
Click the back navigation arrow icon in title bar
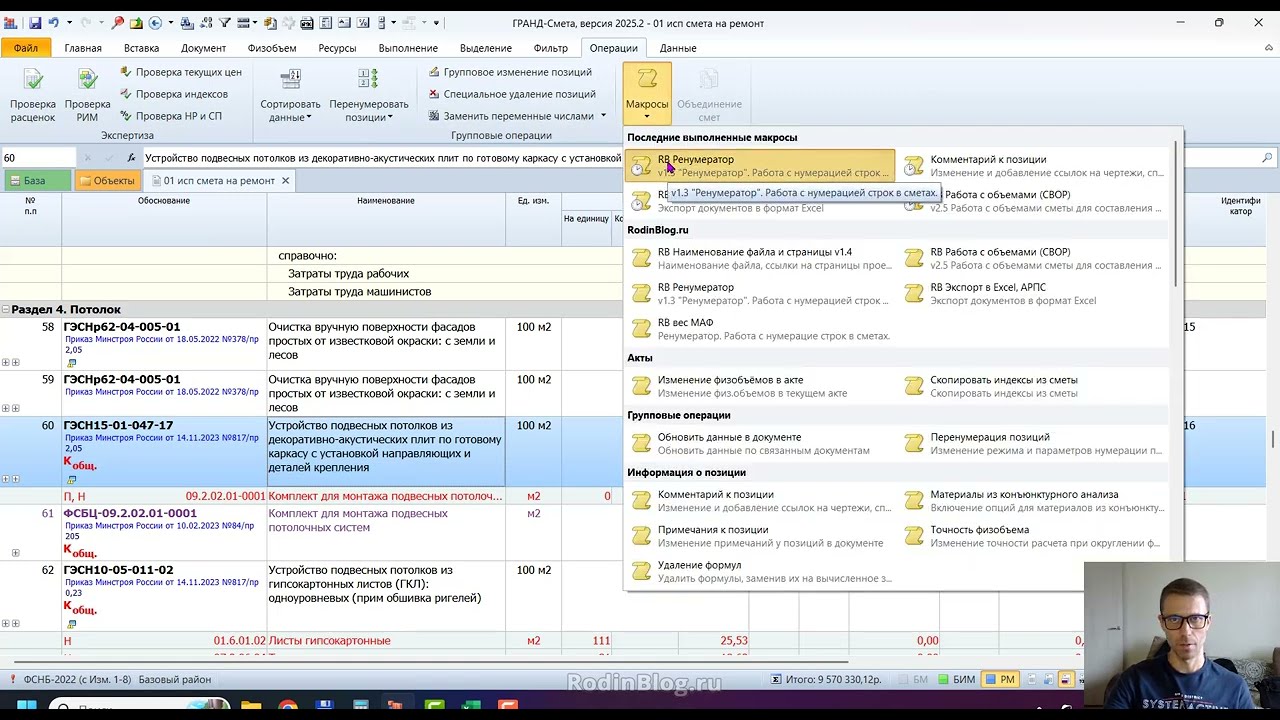(155, 23)
